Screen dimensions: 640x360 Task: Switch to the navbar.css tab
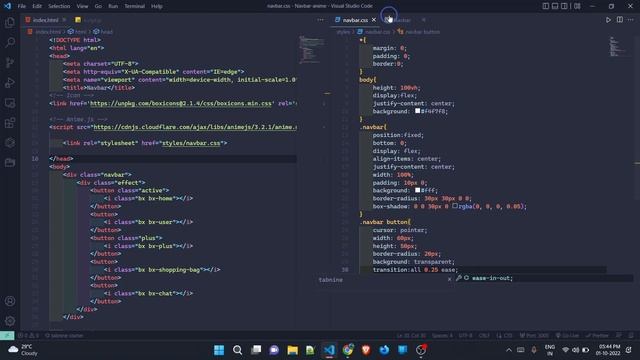[x=355, y=20]
